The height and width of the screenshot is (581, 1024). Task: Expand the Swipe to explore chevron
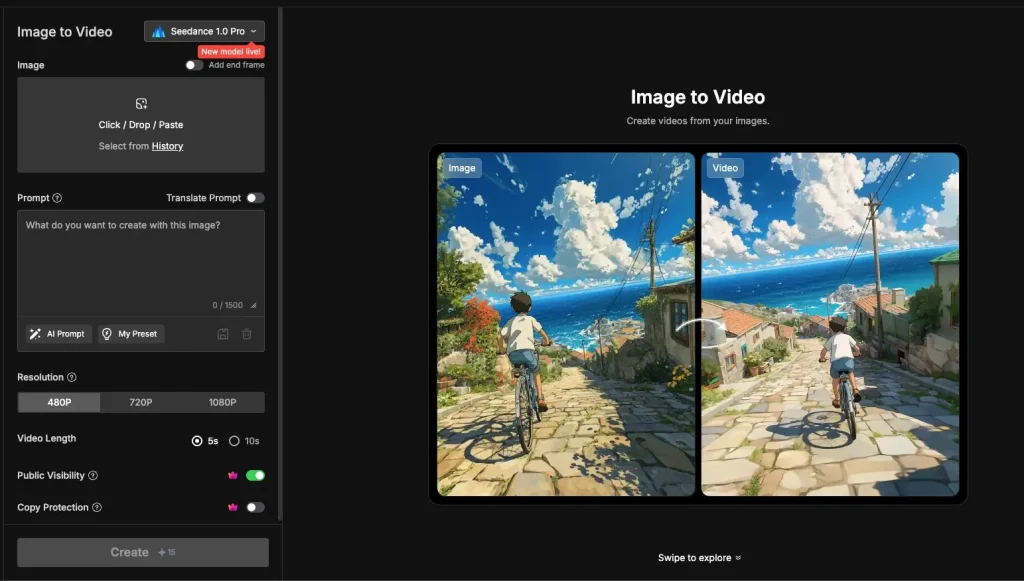tap(737, 558)
